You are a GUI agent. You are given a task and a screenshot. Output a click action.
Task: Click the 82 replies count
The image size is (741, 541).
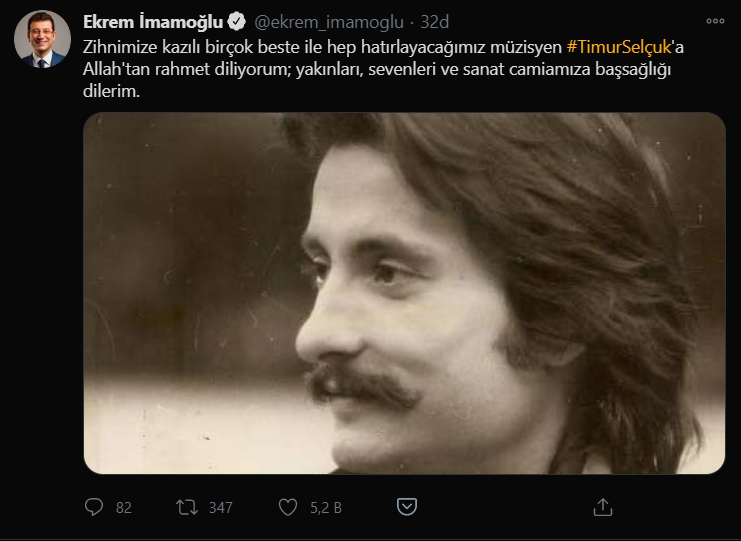pyautogui.click(x=124, y=507)
